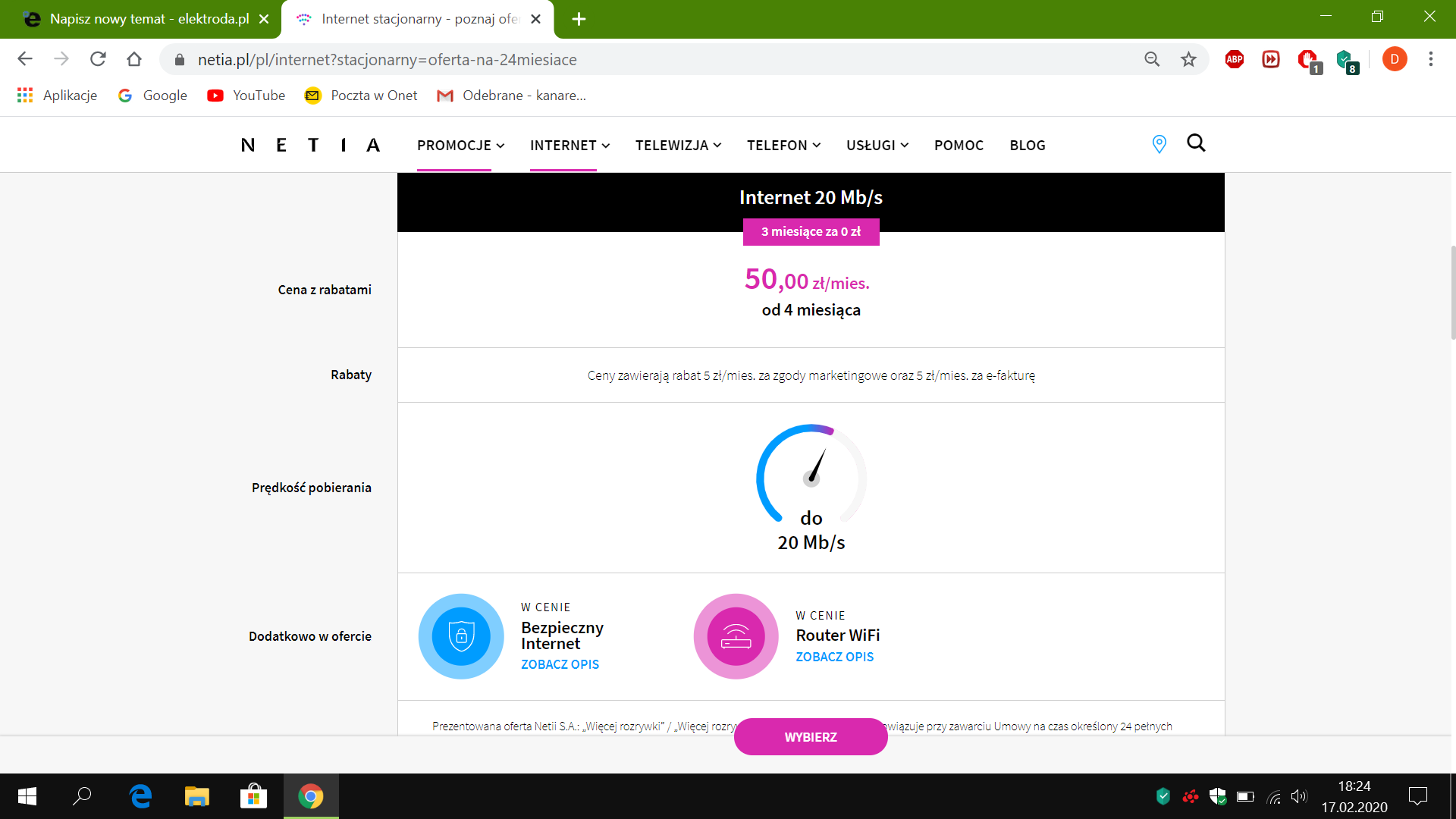Image resolution: width=1456 pixels, height=819 pixels.
Task: Click the browser Forward arrow
Action: click(x=61, y=59)
